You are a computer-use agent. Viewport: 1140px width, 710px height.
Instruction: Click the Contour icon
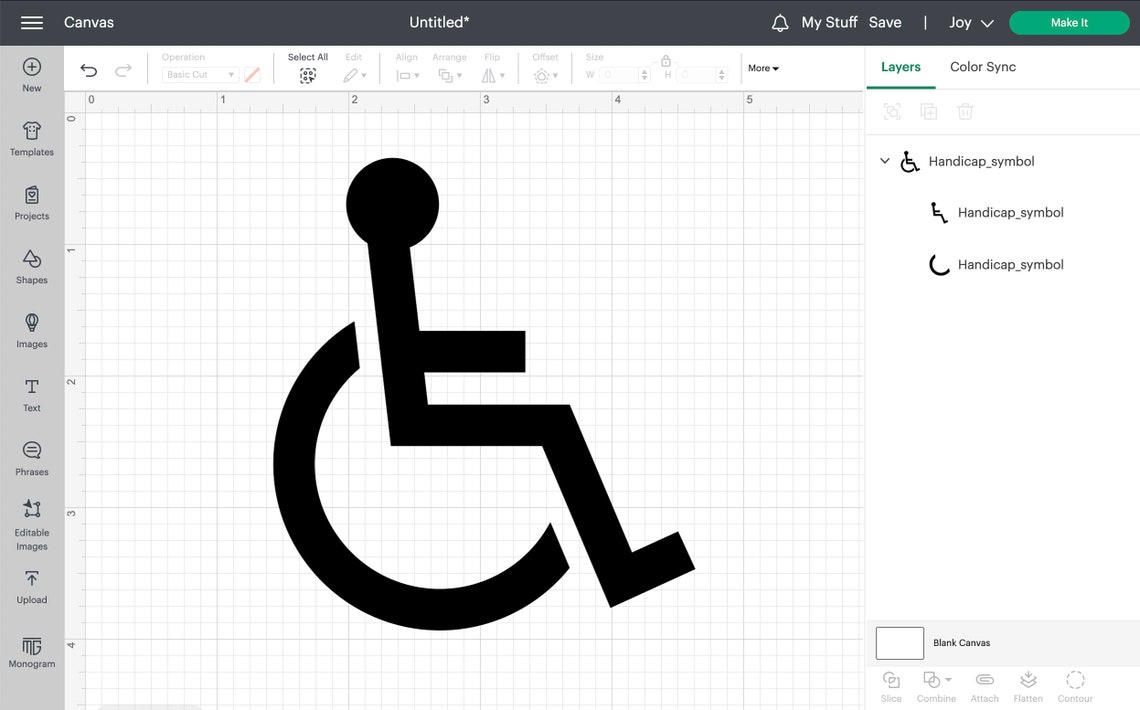click(1075, 684)
